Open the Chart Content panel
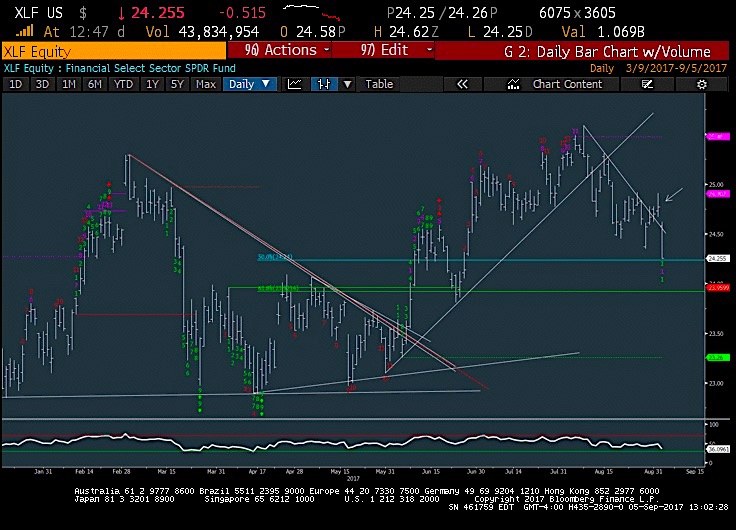Image resolution: width=736 pixels, height=530 pixels. pyautogui.click(x=555, y=84)
